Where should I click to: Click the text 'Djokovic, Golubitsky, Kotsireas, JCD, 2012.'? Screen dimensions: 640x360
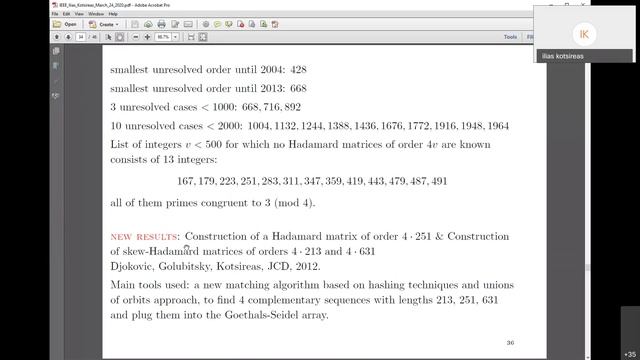click(215, 267)
